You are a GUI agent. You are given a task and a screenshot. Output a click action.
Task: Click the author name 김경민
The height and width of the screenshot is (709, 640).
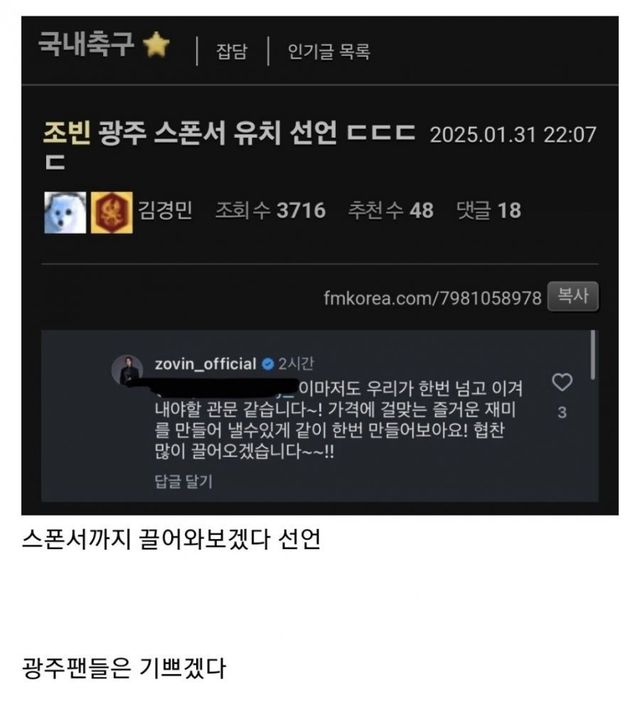(165, 210)
